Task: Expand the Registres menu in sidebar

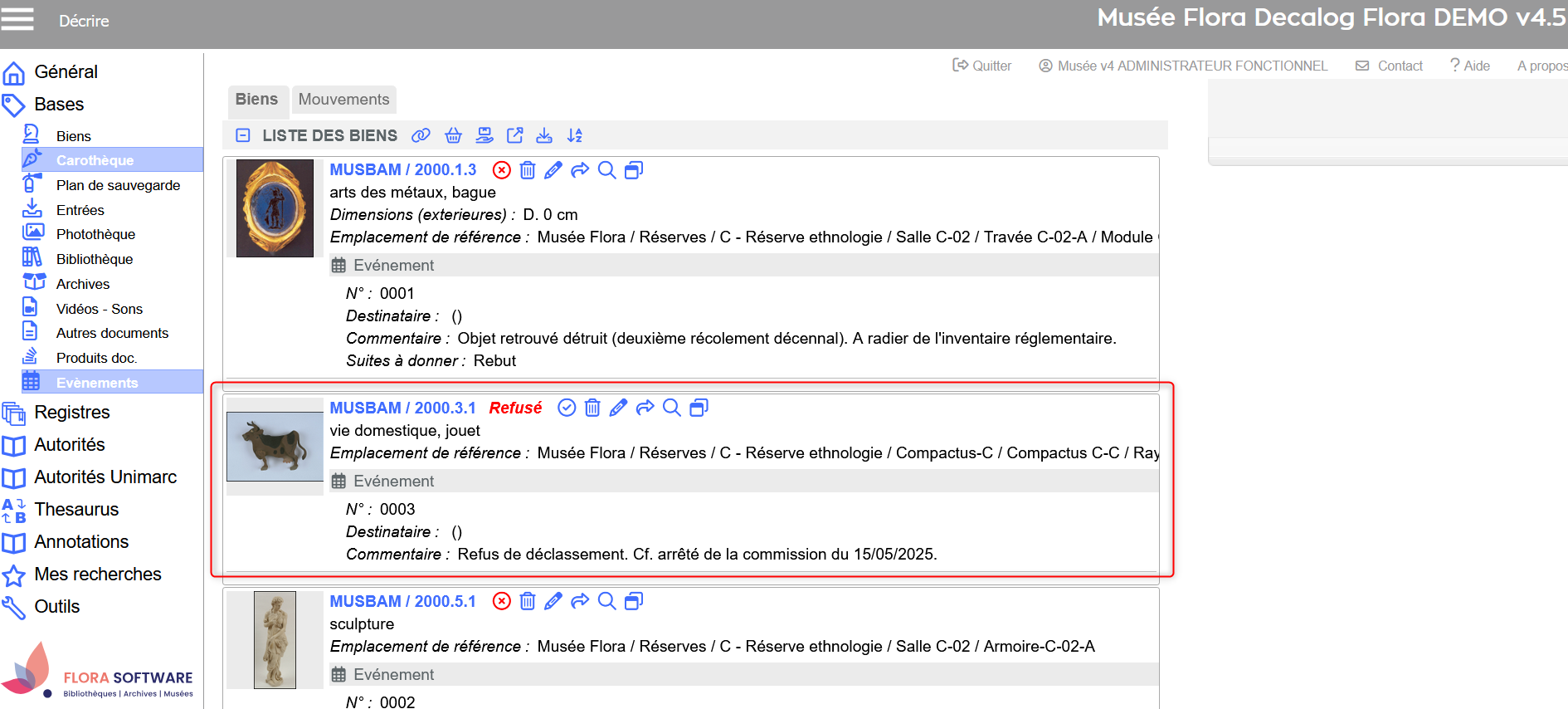Action: click(x=72, y=413)
